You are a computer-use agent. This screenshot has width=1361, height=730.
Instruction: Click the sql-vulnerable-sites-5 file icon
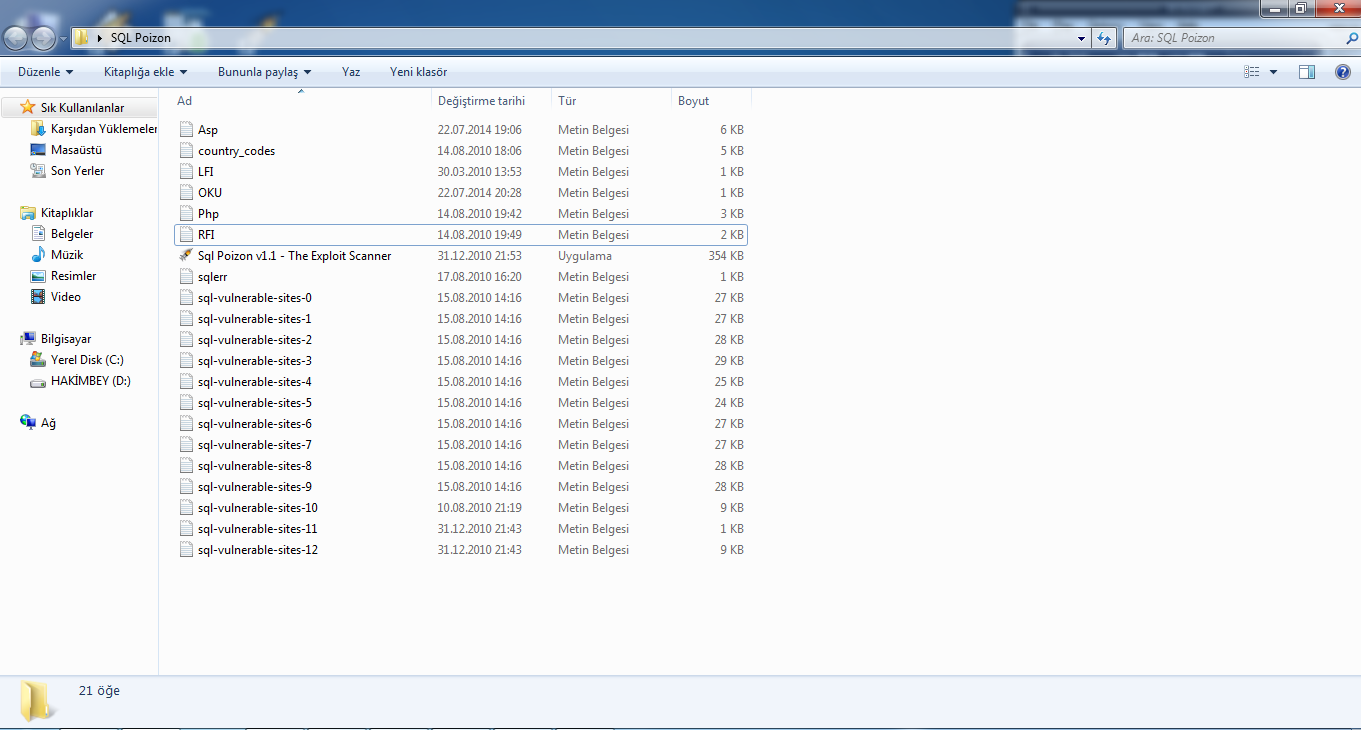[x=186, y=403]
